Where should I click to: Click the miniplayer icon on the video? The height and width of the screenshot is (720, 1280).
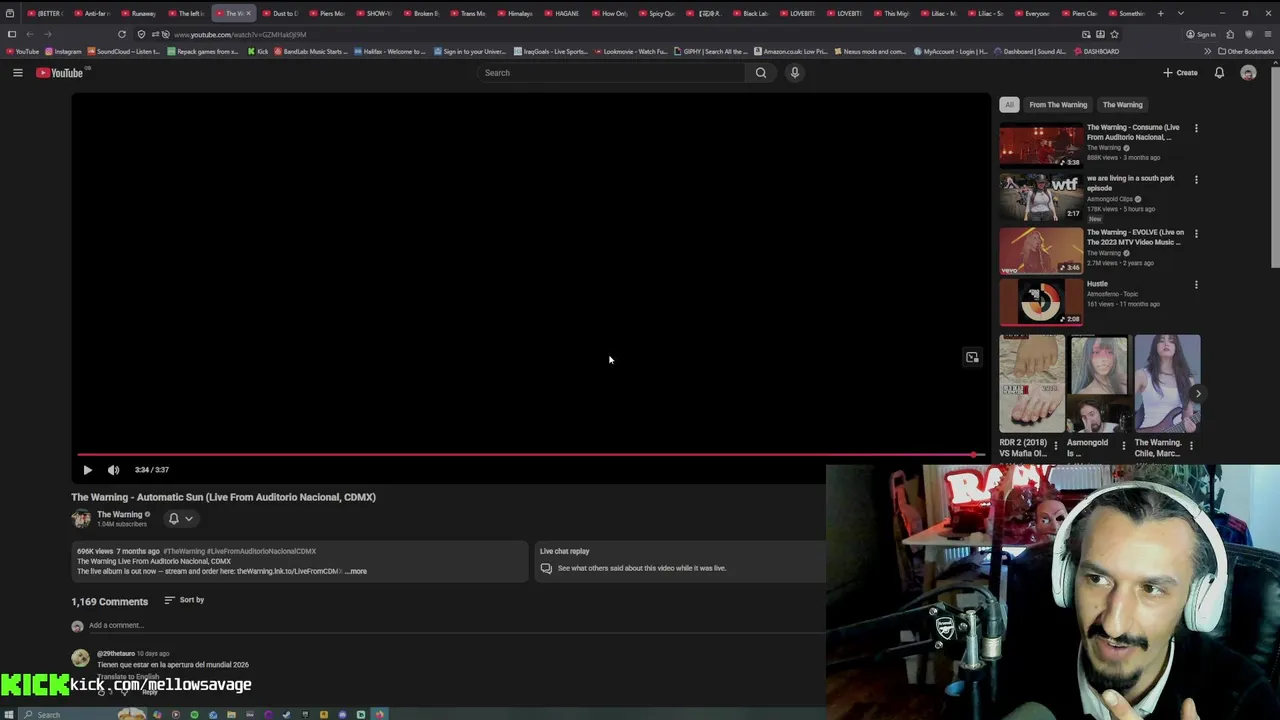click(x=972, y=357)
